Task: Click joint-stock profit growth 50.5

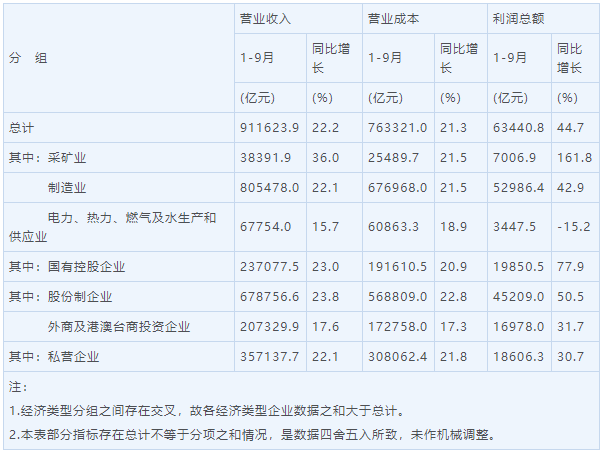Action: 571,296
